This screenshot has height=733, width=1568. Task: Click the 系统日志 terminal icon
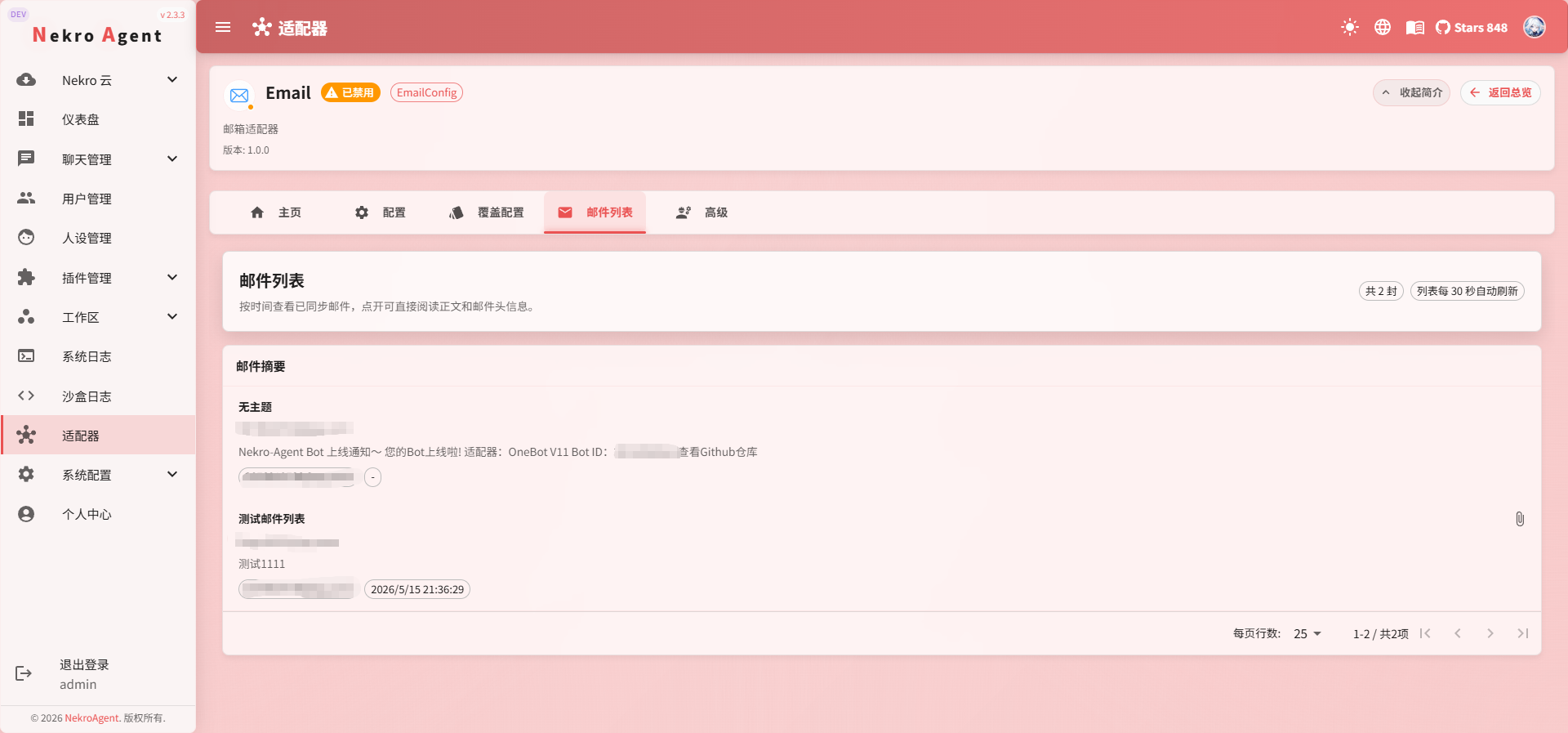click(26, 356)
